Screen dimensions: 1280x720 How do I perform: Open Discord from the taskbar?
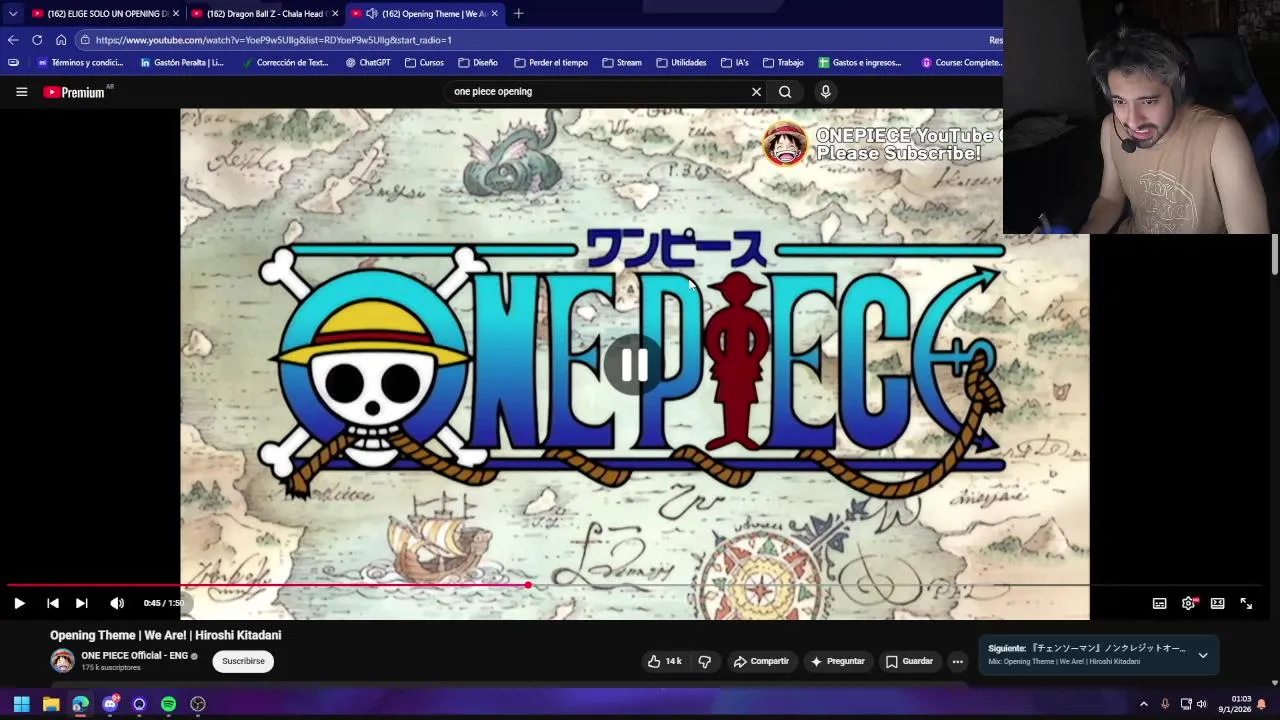[110, 704]
